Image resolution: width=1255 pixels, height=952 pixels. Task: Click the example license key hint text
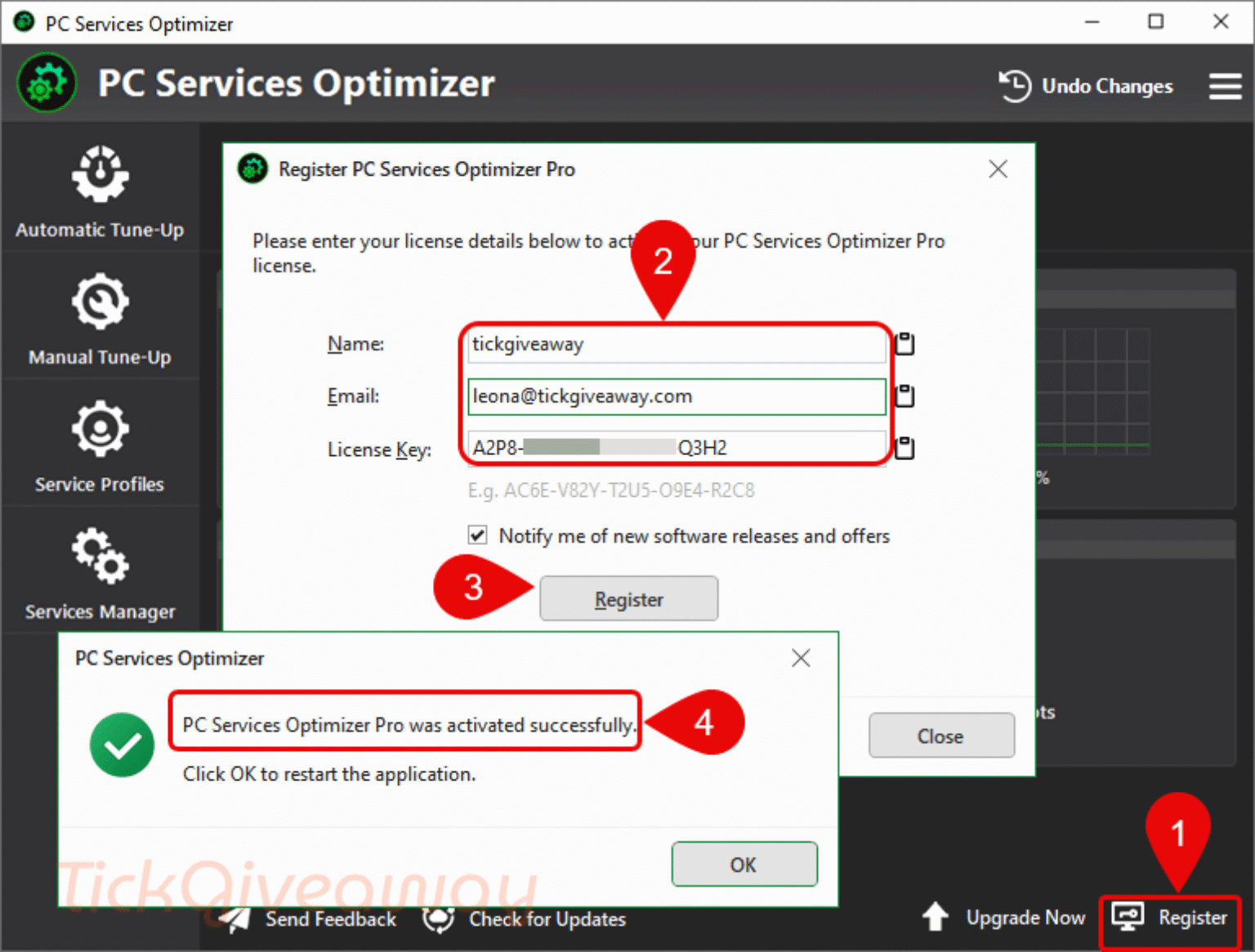[611, 490]
